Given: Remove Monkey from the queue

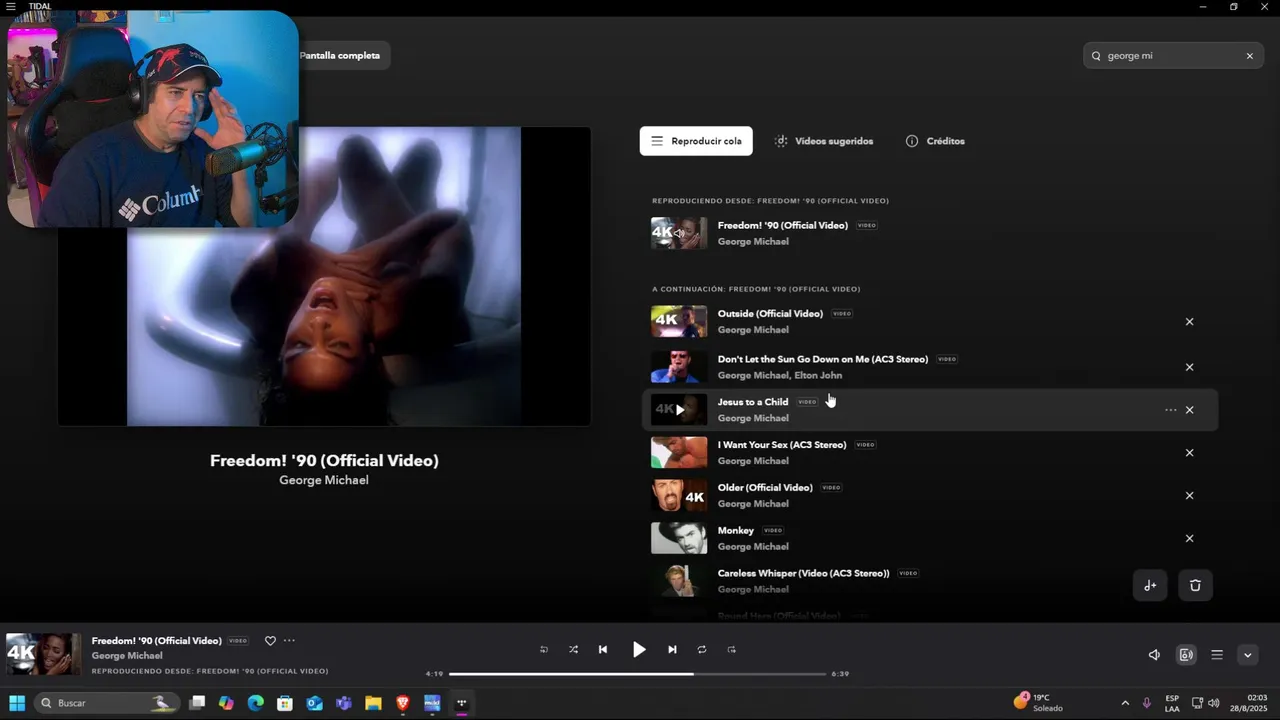Looking at the screenshot, I should point(1189,539).
